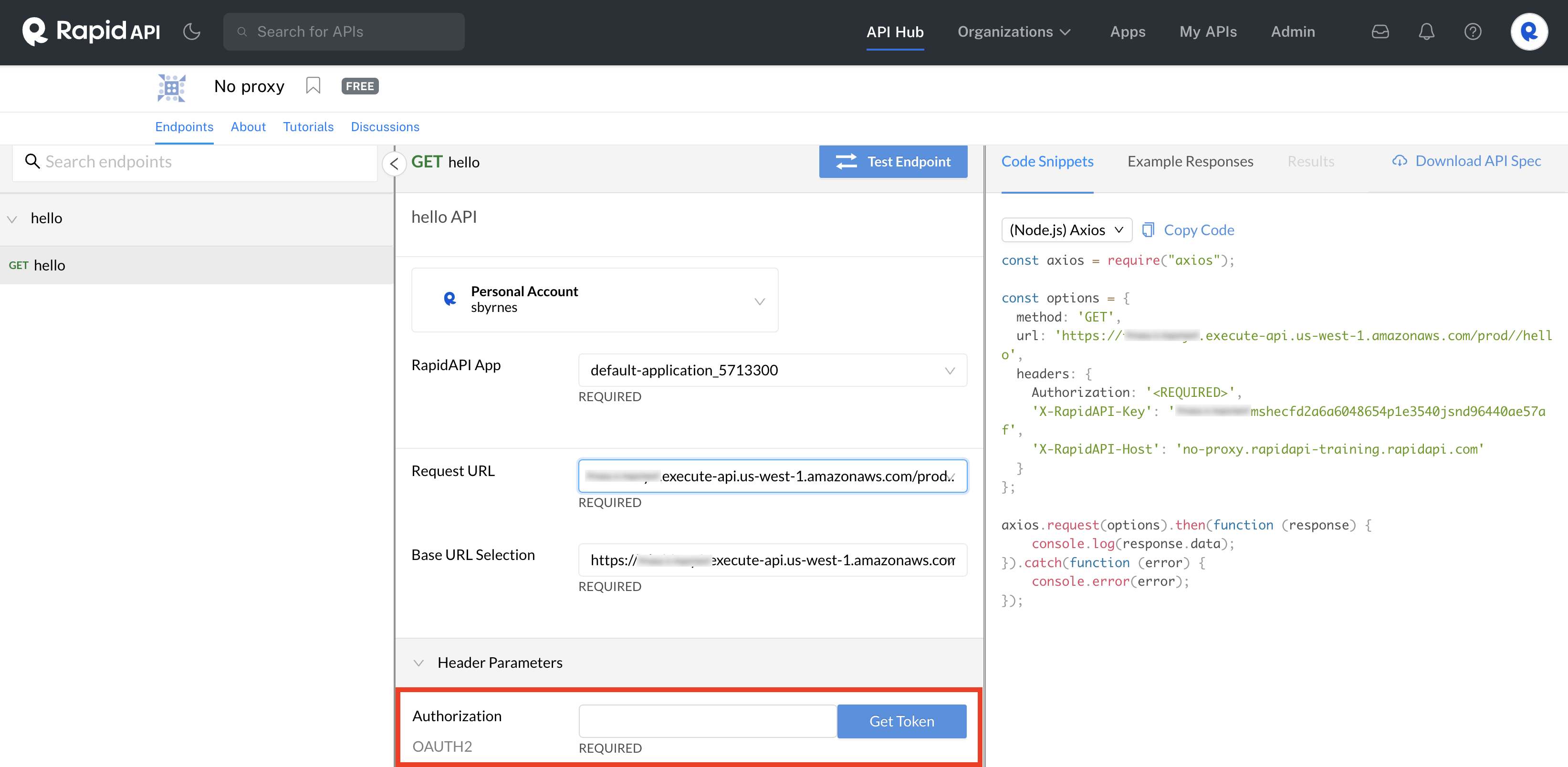Click the Search for APIs field
The height and width of the screenshot is (767, 1568).
(344, 31)
